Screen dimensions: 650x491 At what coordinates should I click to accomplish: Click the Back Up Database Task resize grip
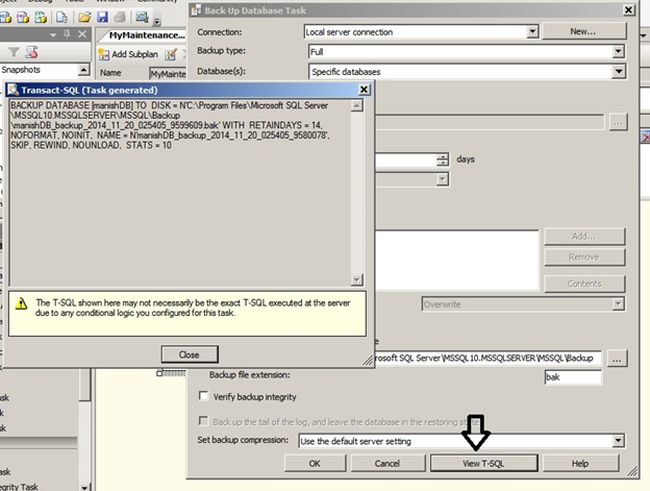tap(632, 471)
